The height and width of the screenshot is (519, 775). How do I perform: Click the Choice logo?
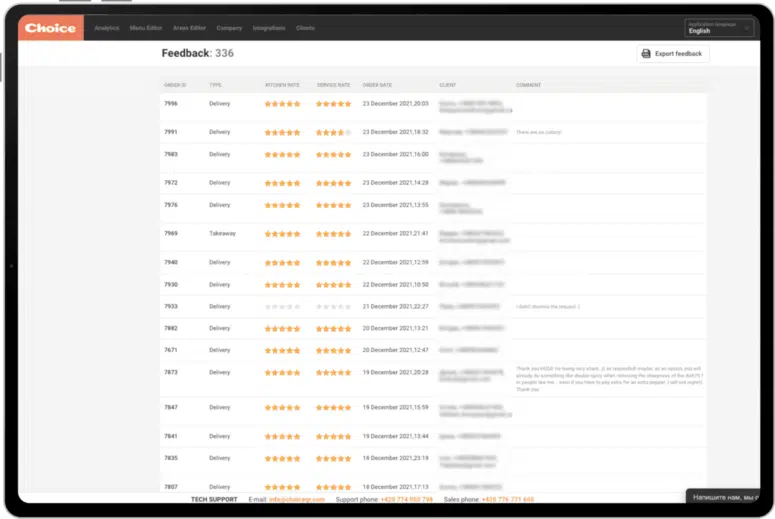50,28
